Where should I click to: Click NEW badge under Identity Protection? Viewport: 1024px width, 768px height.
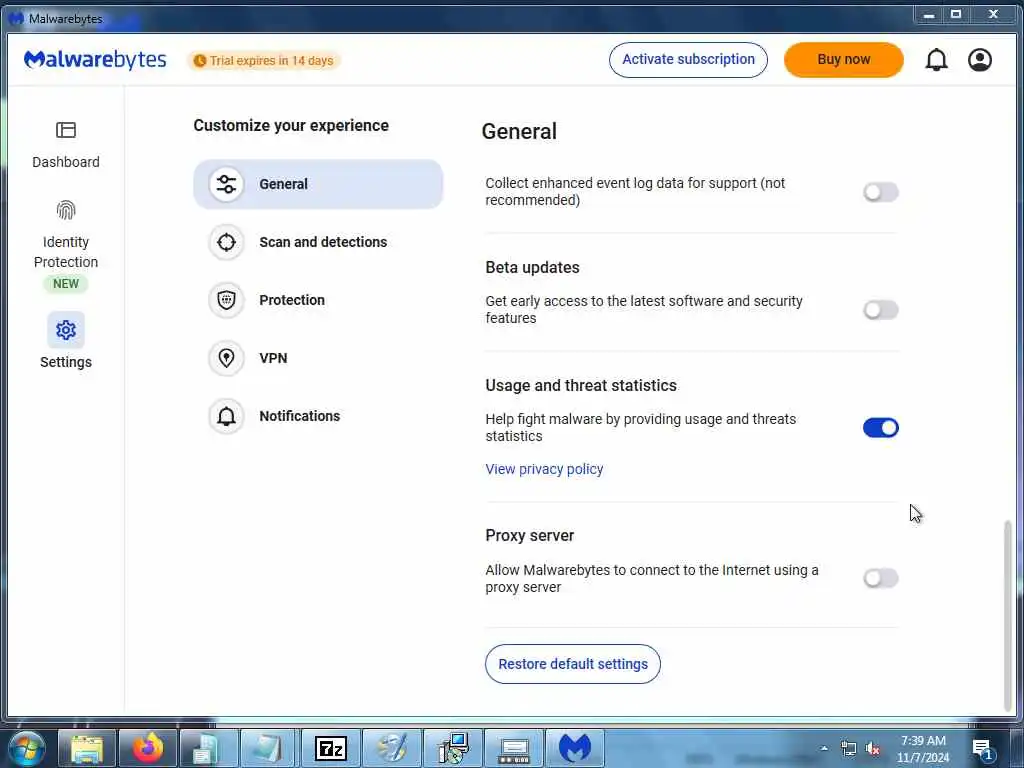coord(66,284)
